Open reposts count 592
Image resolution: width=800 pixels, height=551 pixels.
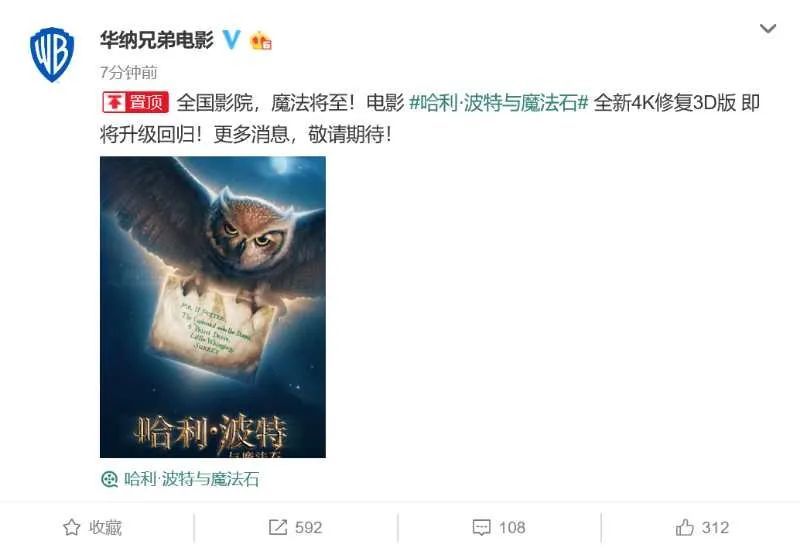tap(309, 528)
